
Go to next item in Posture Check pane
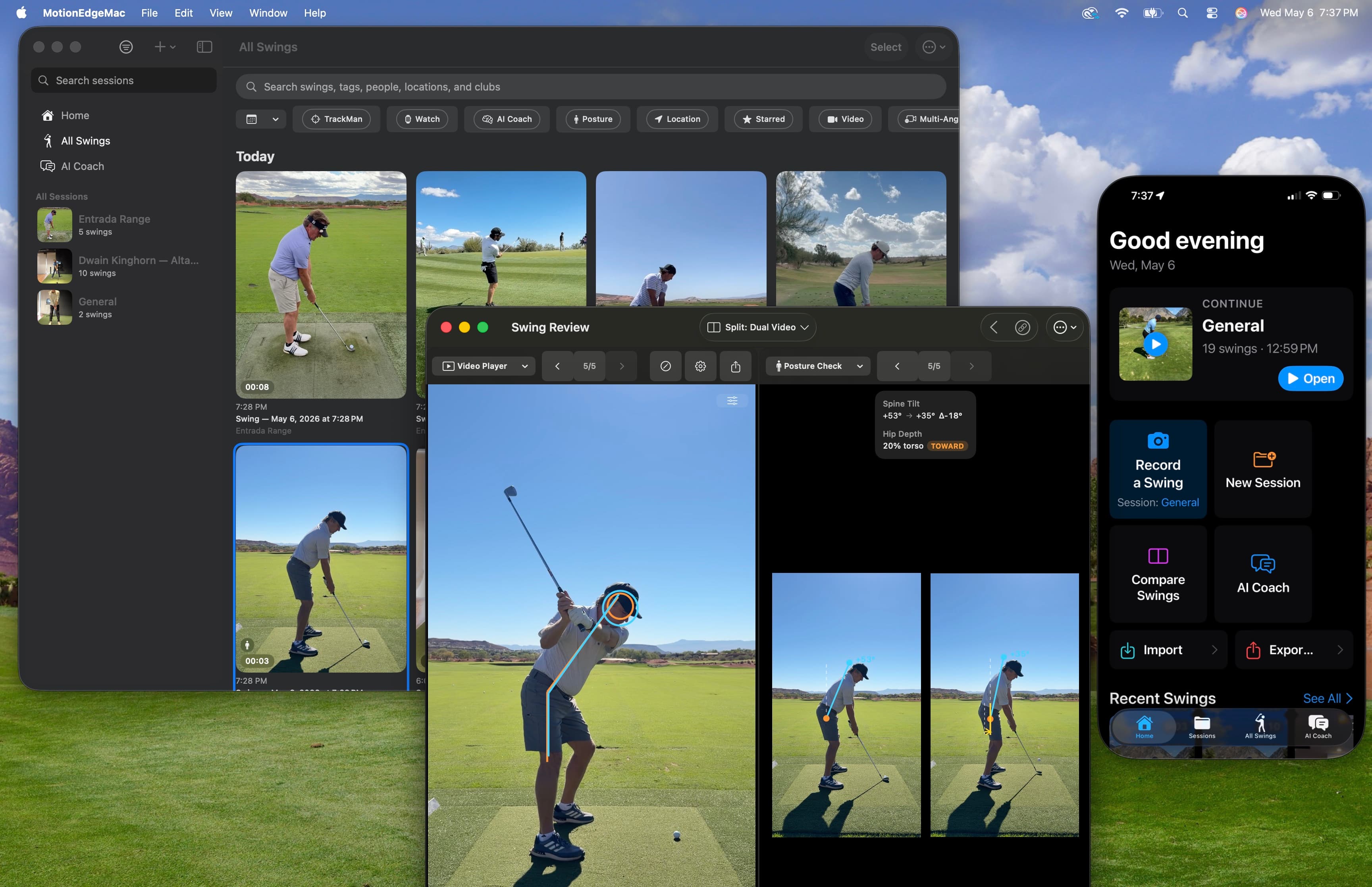coord(971,366)
